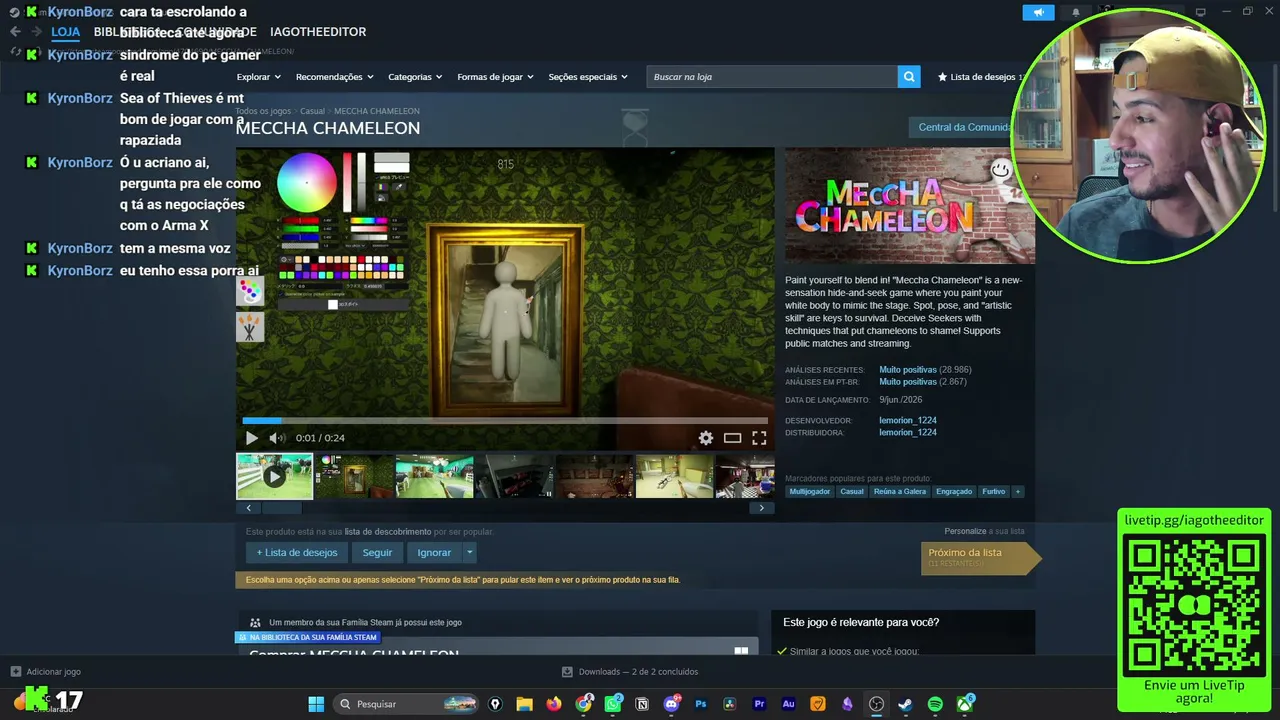1280x720 pixels.
Task: Open the Casual popular tag
Action: (852, 492)
